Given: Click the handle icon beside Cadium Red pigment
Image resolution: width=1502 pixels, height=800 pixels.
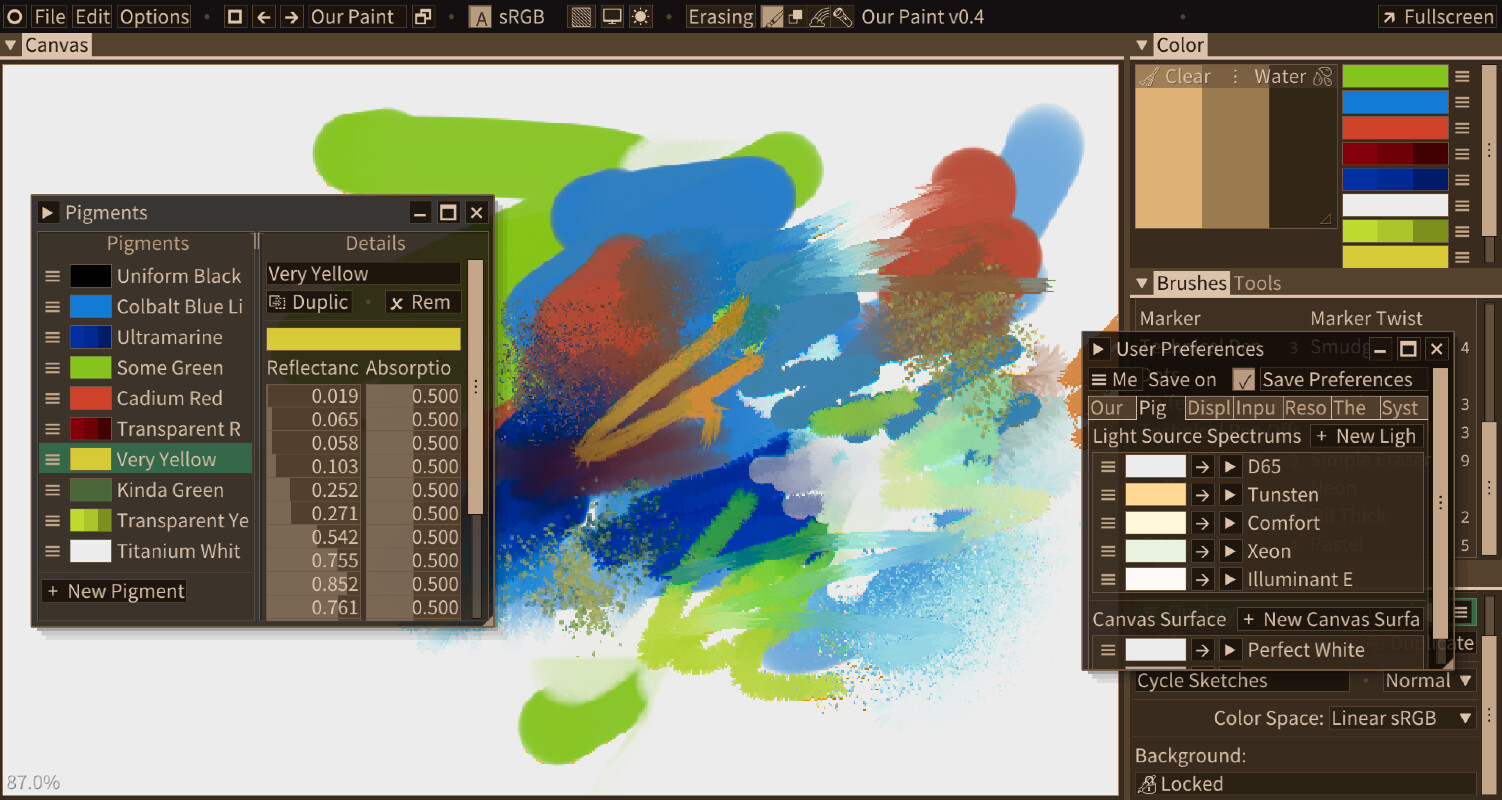Looking at the screenshot, I should coord(53,398).
